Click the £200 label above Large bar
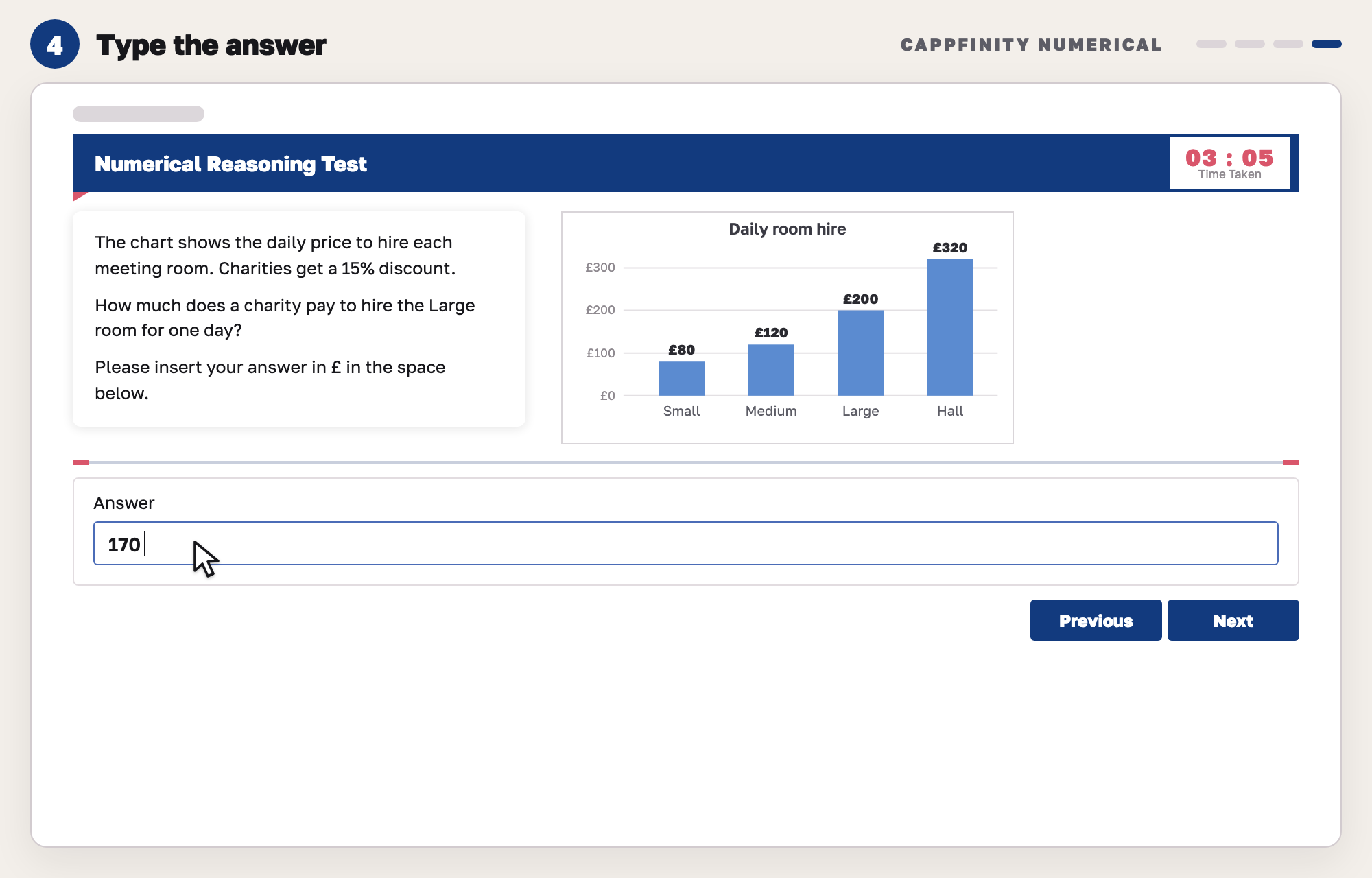This screenshot has width=1372, height=878. click(860, 299)
